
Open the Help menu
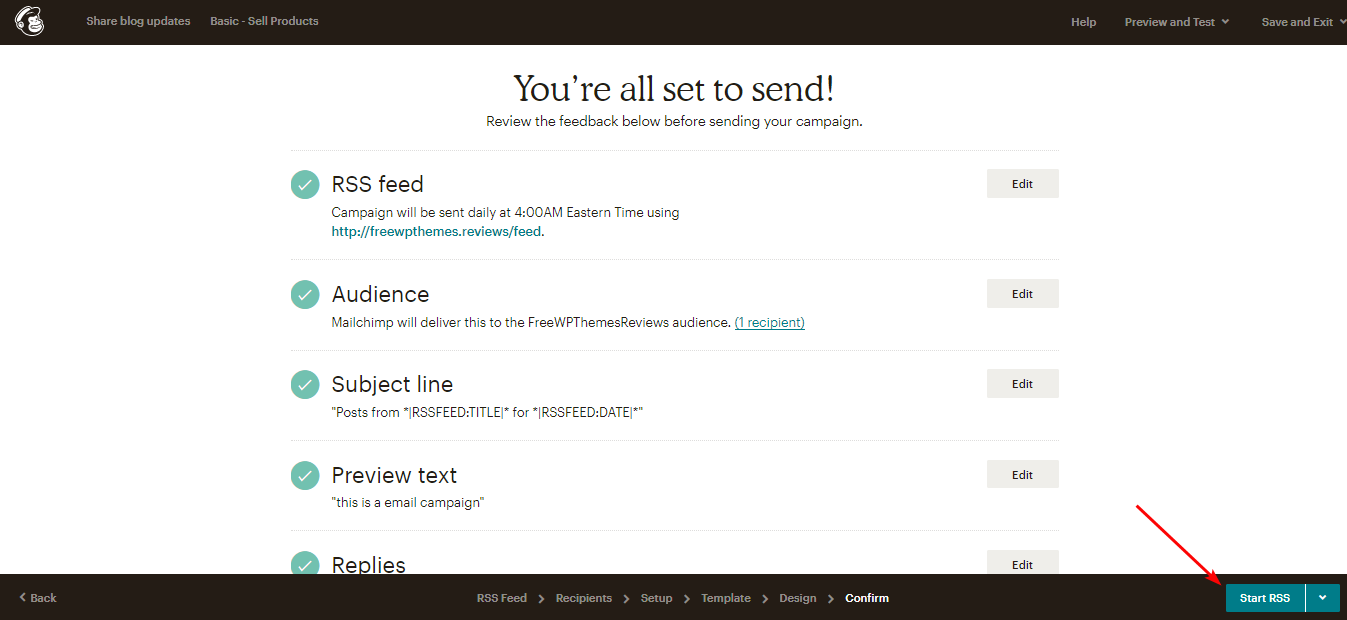pyautogui.click(x=1083, y=22)
